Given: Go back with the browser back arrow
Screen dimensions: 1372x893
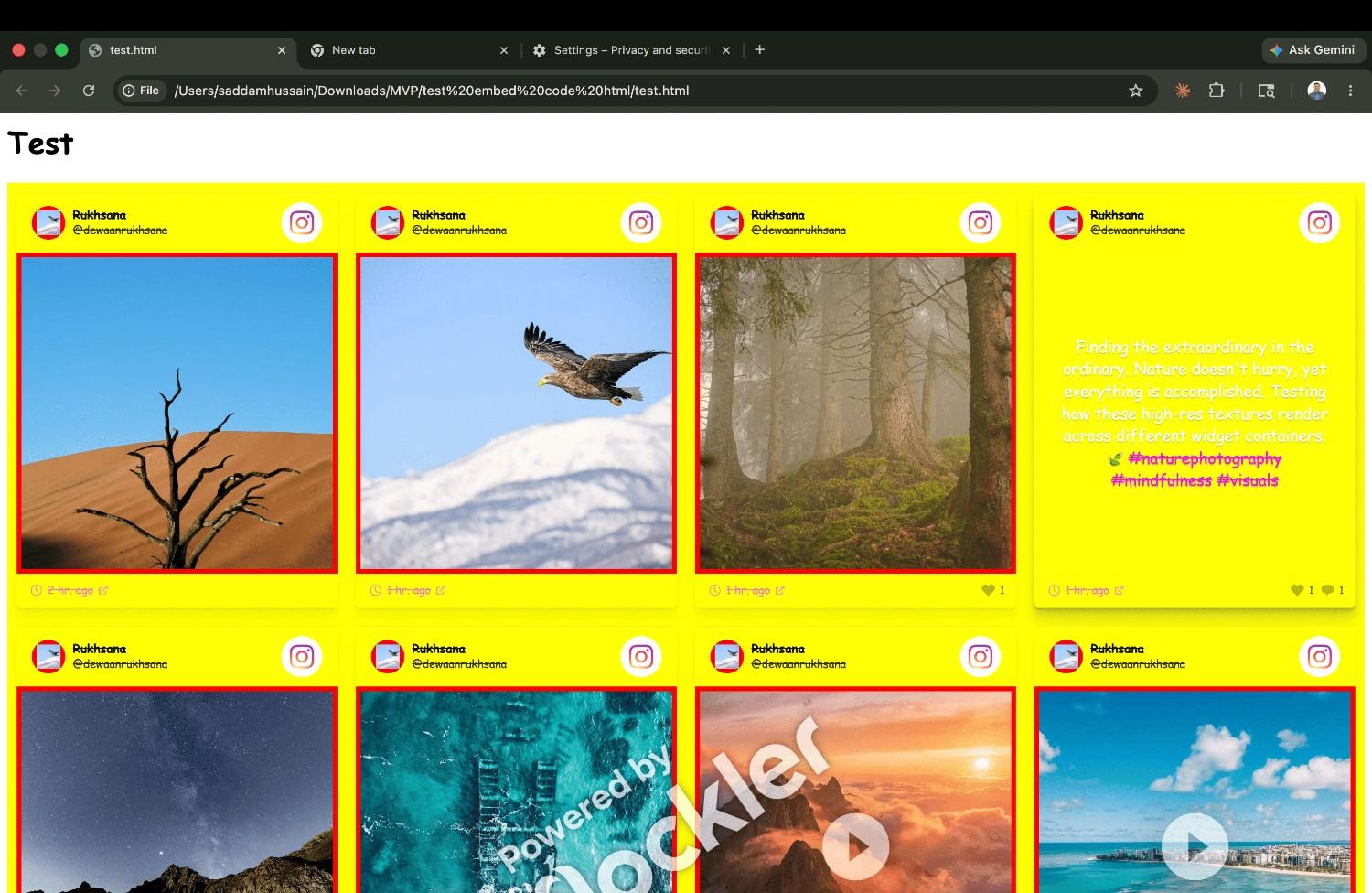Looking at the screenshot, I should pyautogui.click(x=22, y=91).
